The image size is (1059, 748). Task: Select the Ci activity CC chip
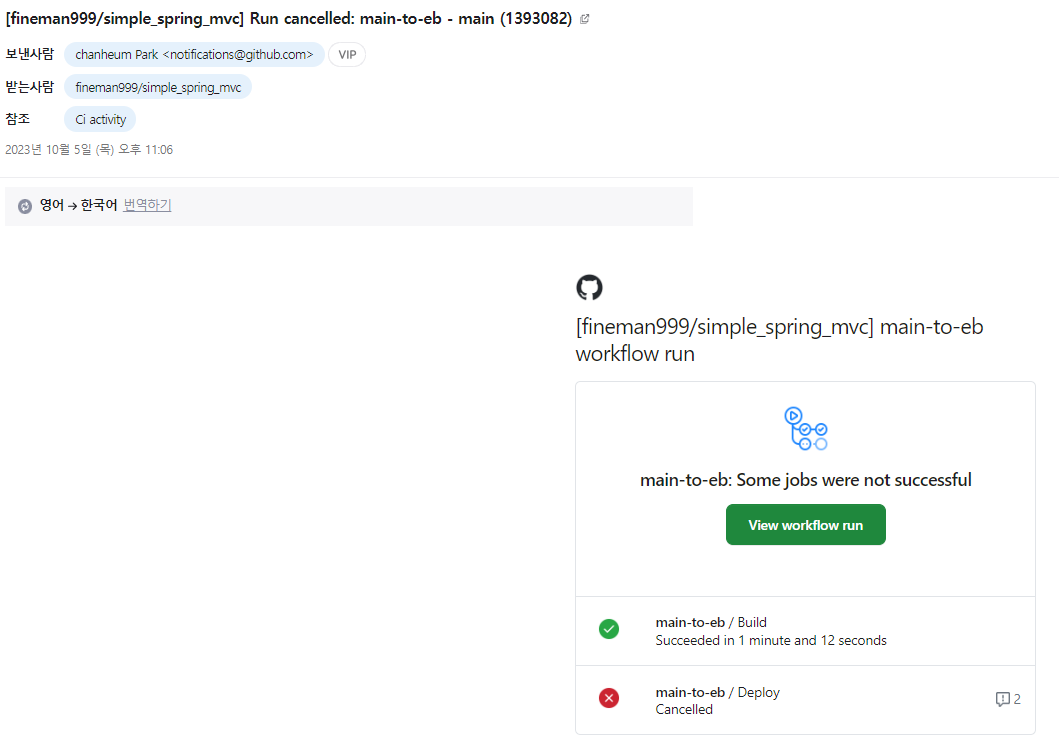coord(100,119)
